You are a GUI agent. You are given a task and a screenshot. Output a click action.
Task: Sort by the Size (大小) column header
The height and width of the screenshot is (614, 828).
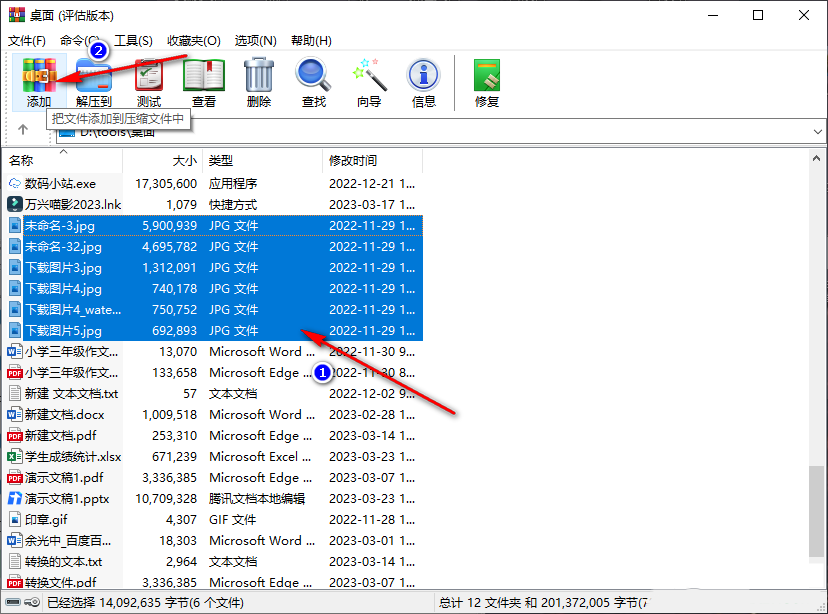[x=163, y=160]
